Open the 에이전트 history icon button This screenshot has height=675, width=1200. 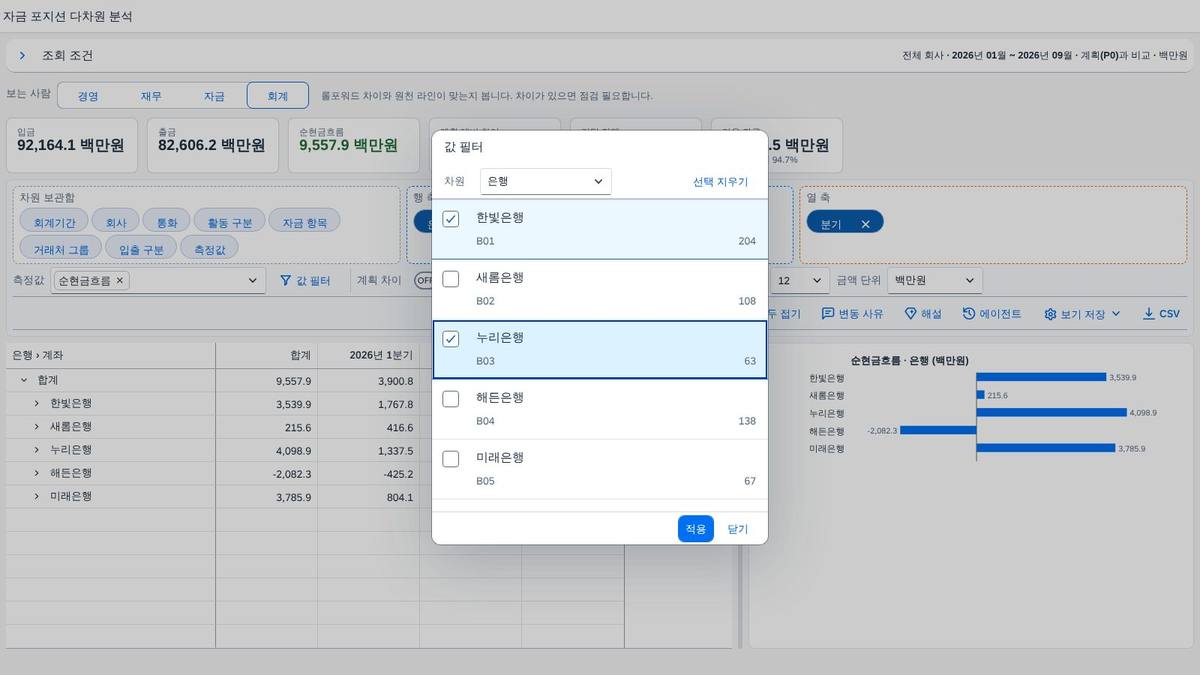[992, 314]
